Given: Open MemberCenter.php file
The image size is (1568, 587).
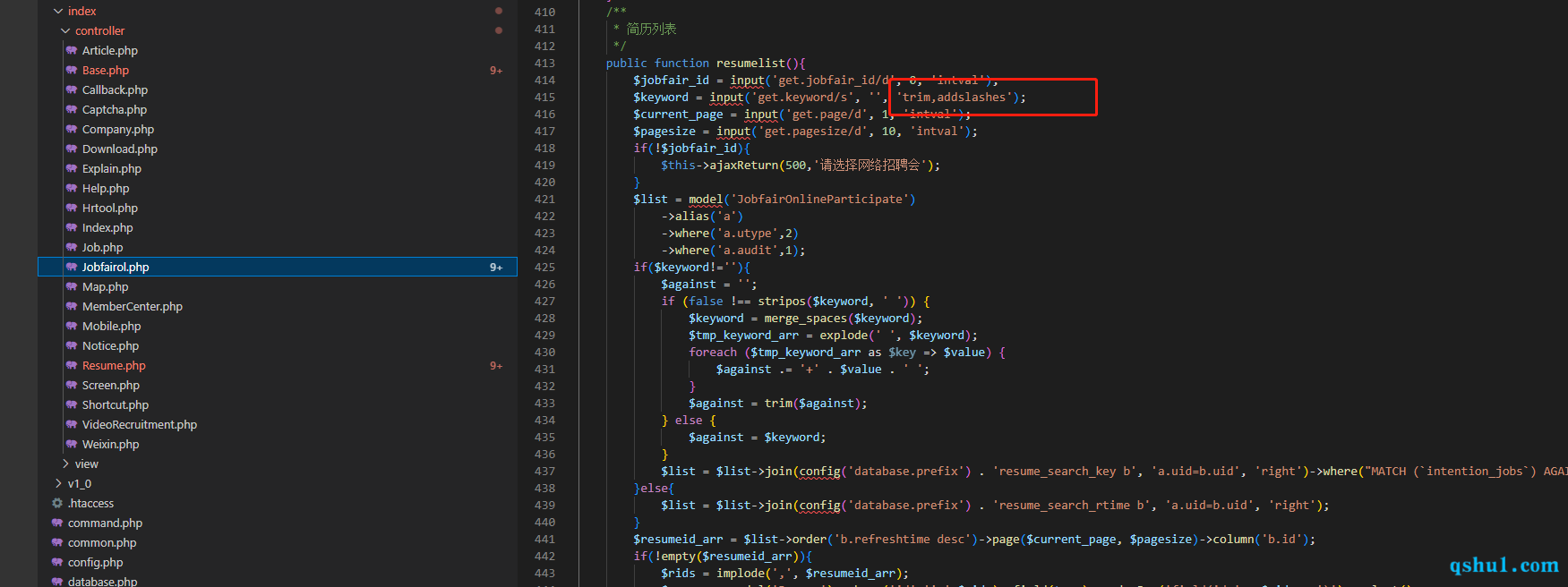Looking at the screenshot, I should pyautogui.click(x=133, y=306).
